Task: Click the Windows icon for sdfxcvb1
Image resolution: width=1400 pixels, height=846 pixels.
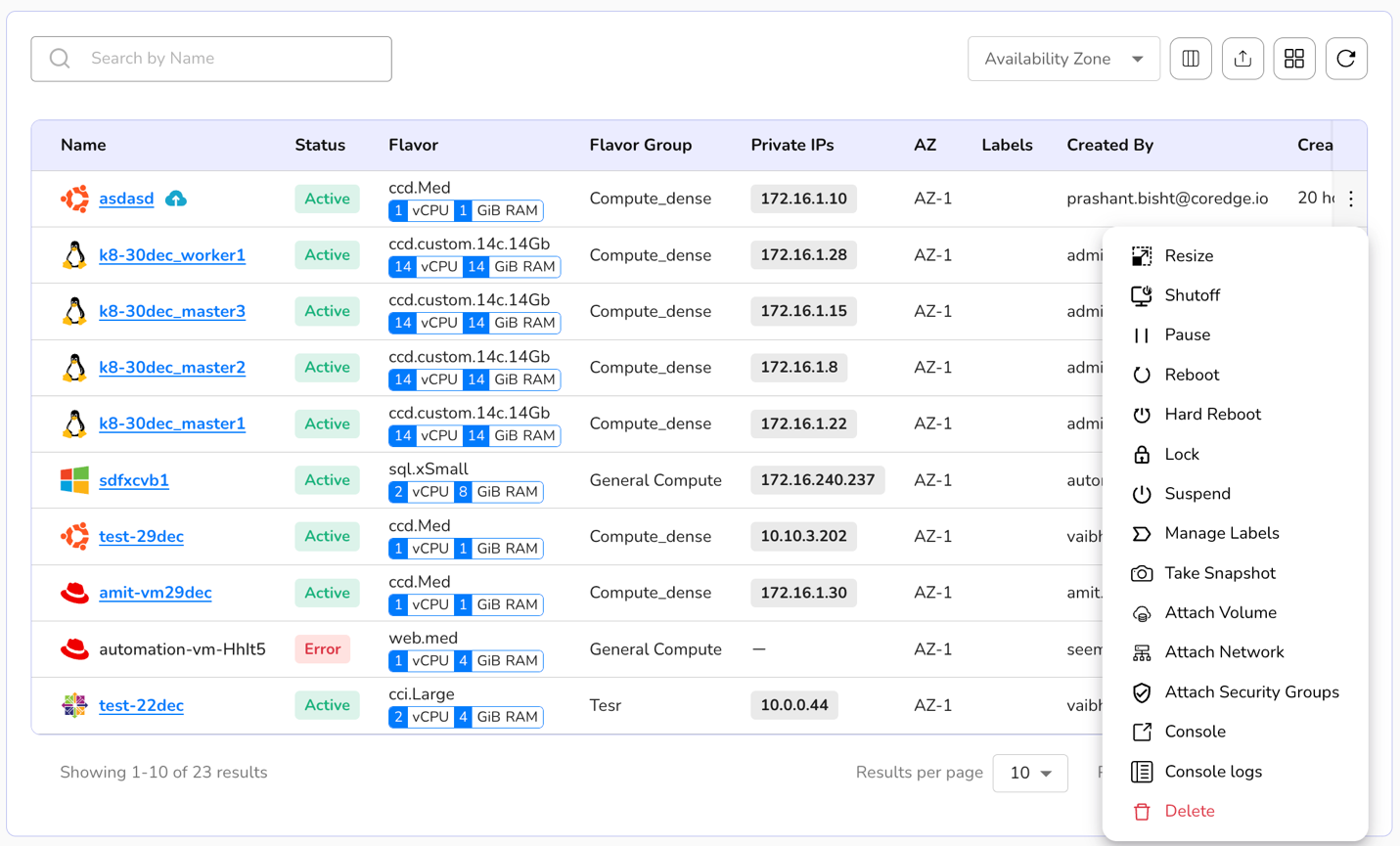Action: tap(74, 480)
